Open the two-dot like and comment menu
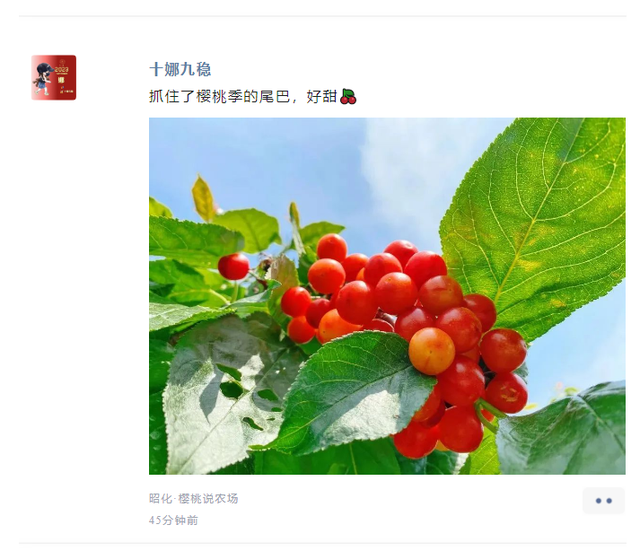Image resolution: width=640 pixels, height=551 pixels. (x=603, y=500)
